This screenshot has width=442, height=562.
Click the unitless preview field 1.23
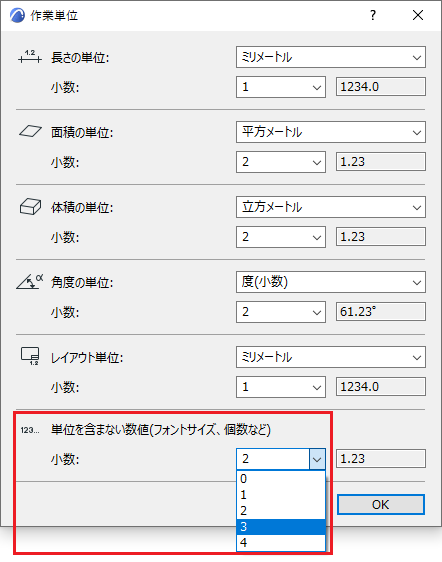click(x=381, y=459)
